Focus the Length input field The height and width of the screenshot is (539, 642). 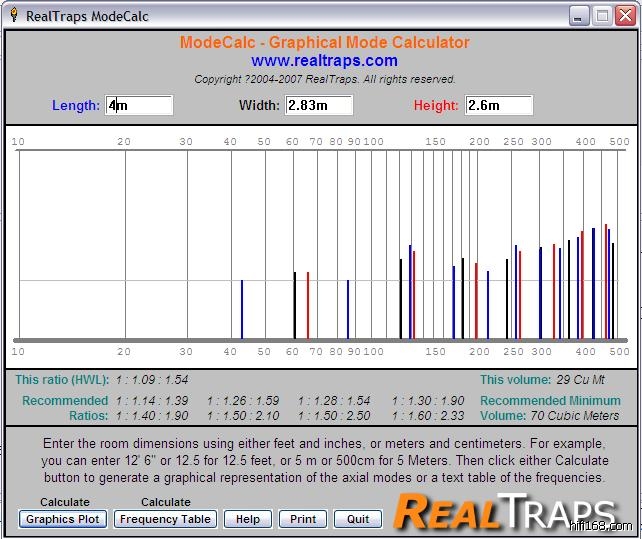click(139, 105)
